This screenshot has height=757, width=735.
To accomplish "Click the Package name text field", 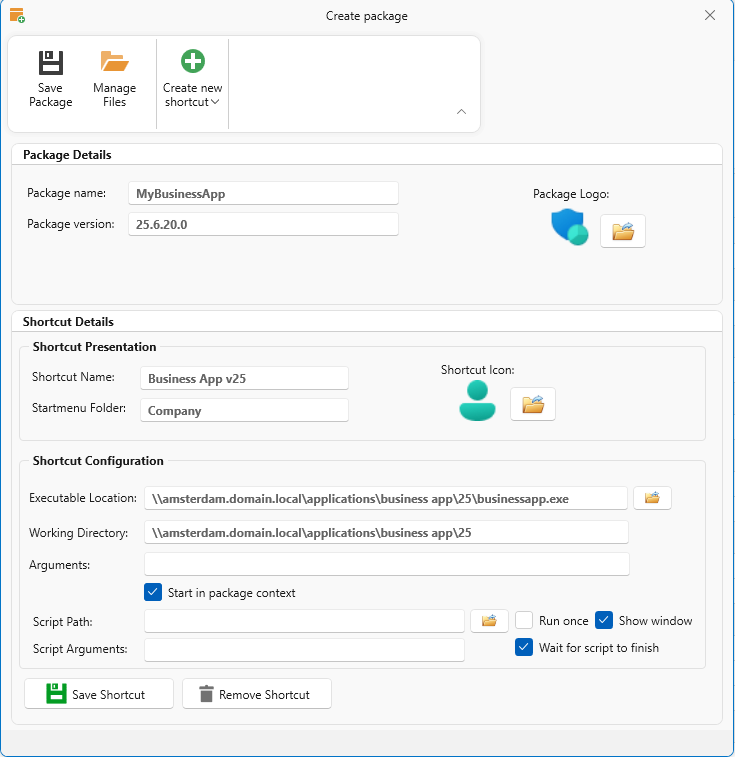I will click(x=264, y=193).
